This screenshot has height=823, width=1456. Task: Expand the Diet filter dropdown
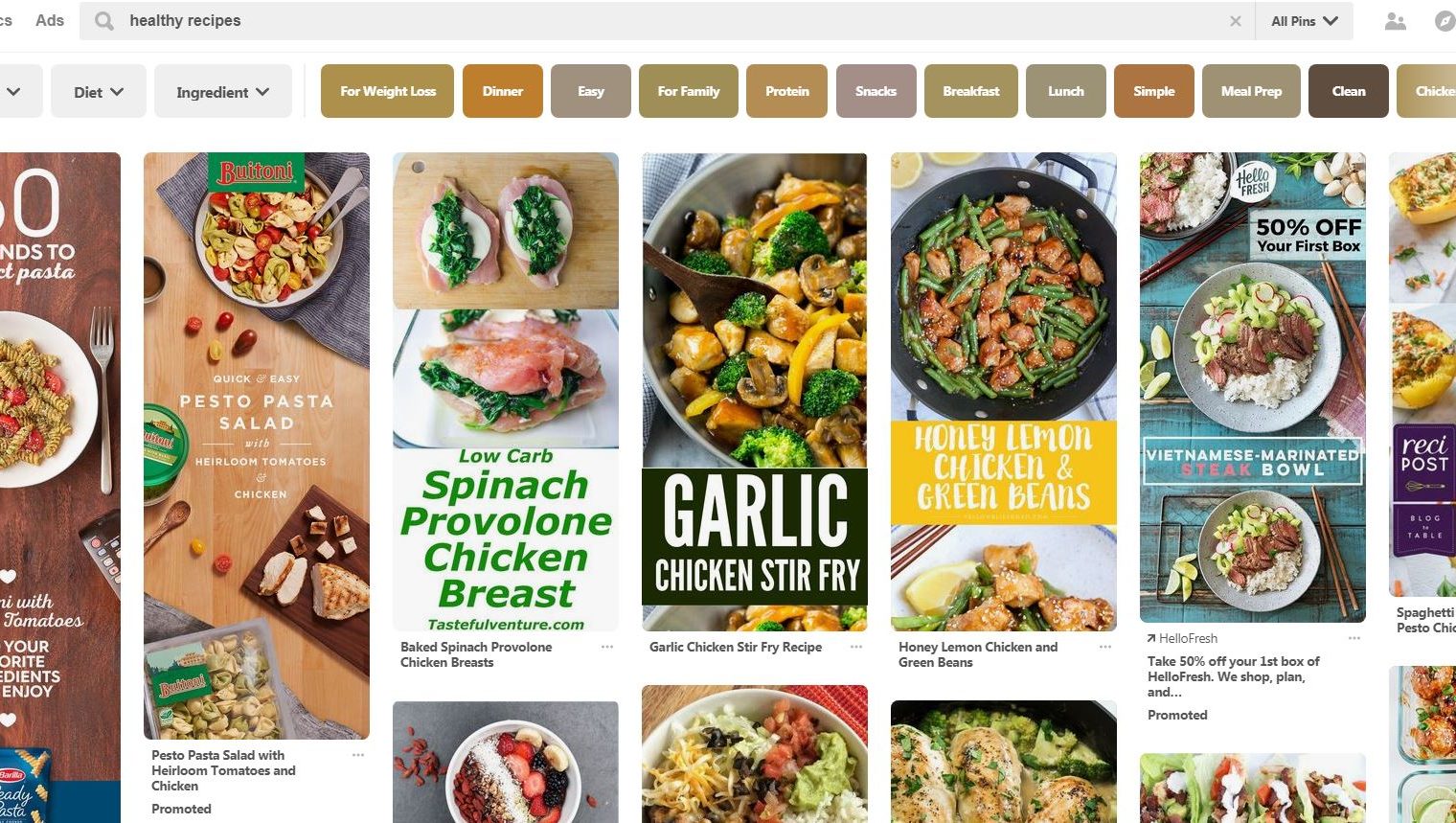tap(99, 91)
